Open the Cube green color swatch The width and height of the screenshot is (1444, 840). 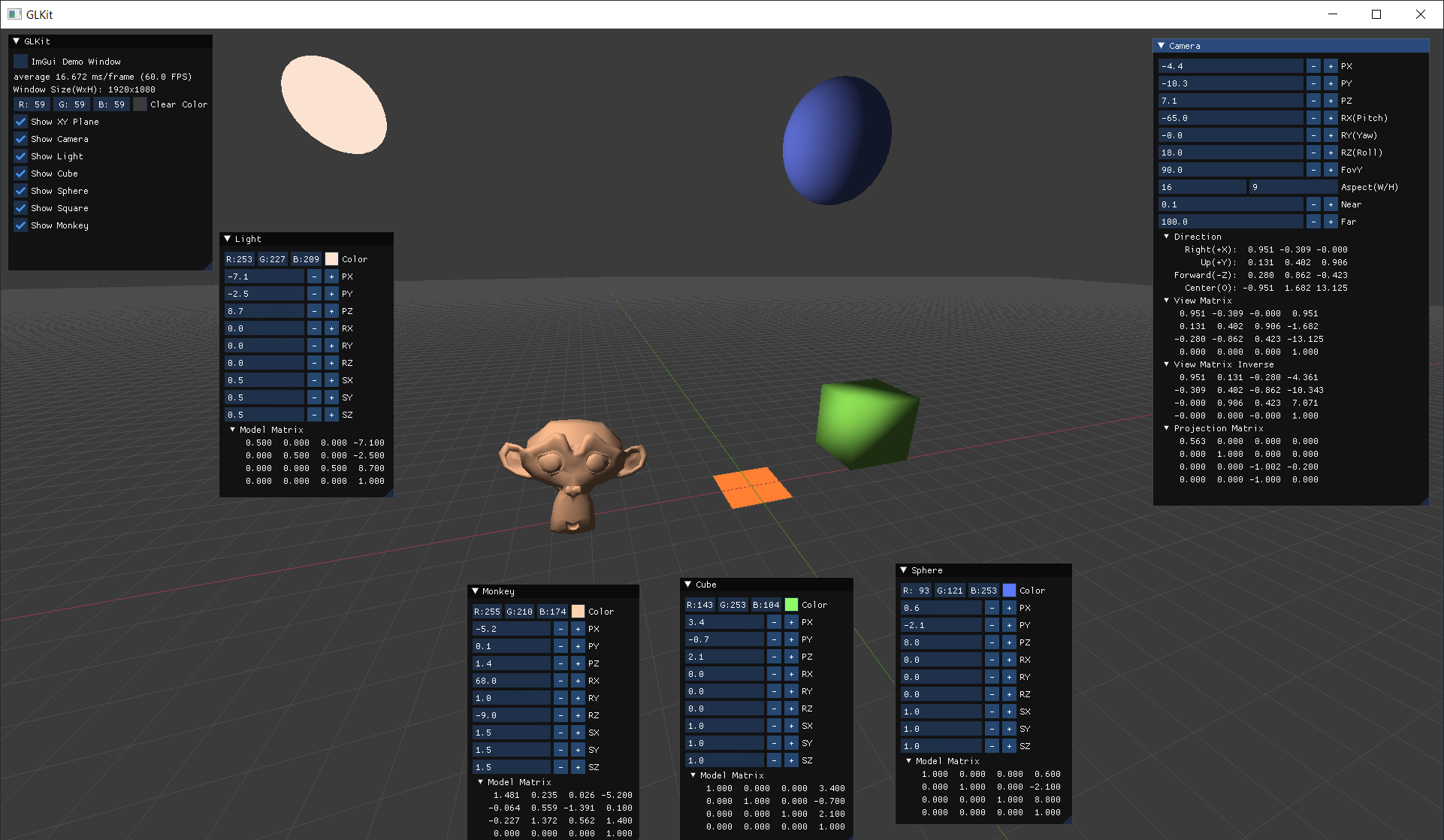[791, 605]
